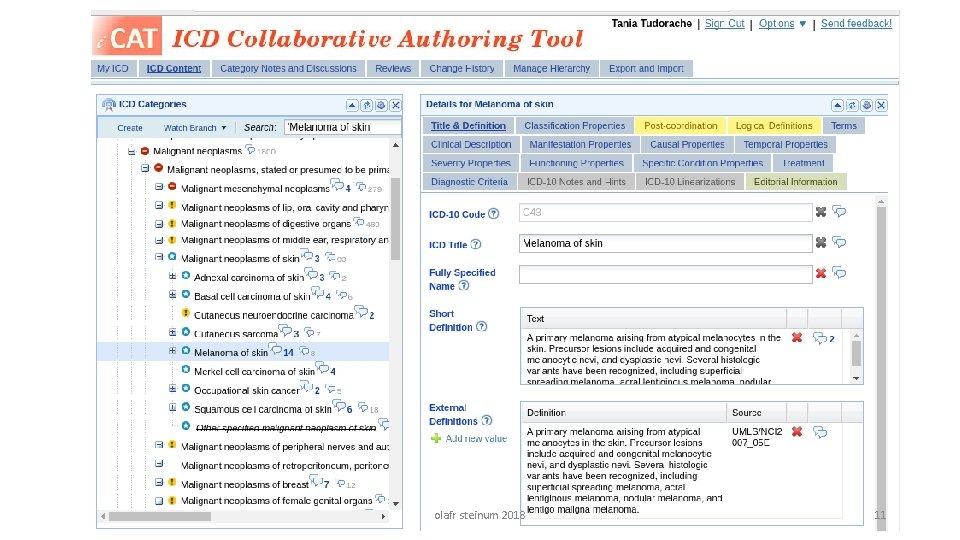The width and height of the screenshot is (960, 540).
Task: Click the category tree horizontal scrollbar thumb
Action: (x=160, y=516)
